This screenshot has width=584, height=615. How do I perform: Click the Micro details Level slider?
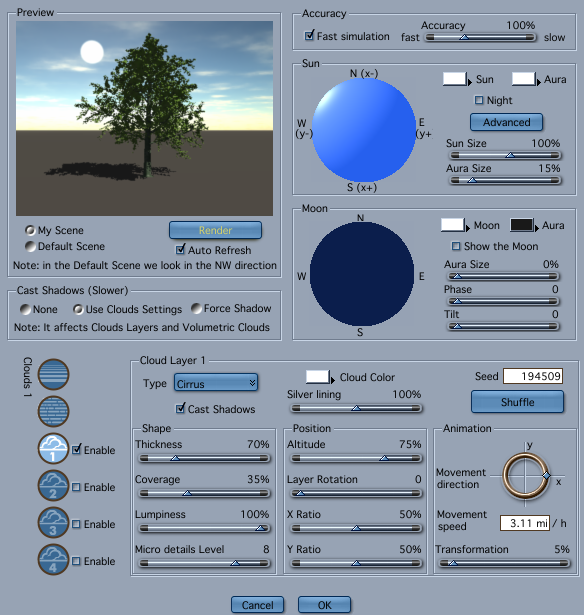204,563
